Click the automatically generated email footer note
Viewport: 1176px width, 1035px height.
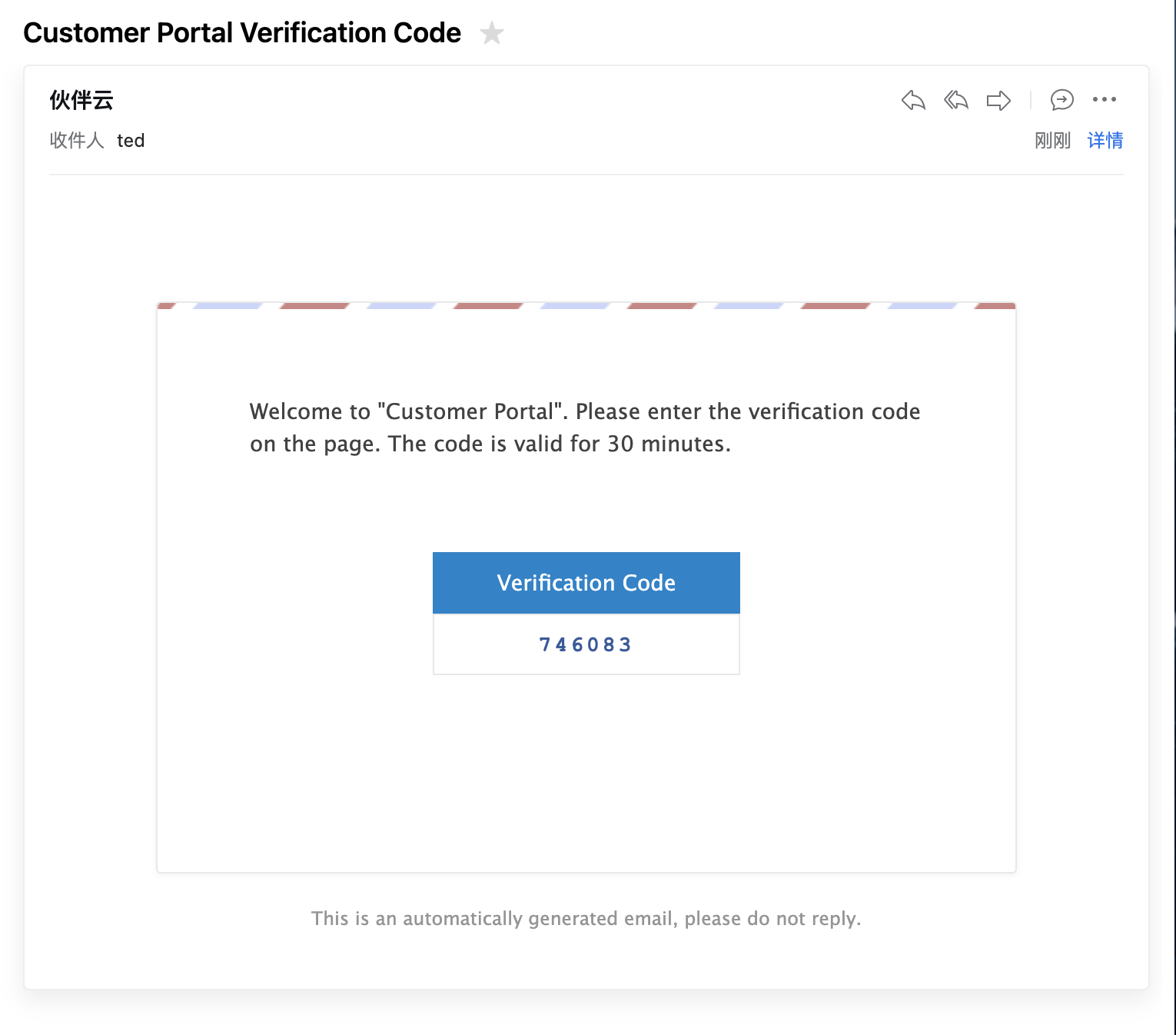586,918
